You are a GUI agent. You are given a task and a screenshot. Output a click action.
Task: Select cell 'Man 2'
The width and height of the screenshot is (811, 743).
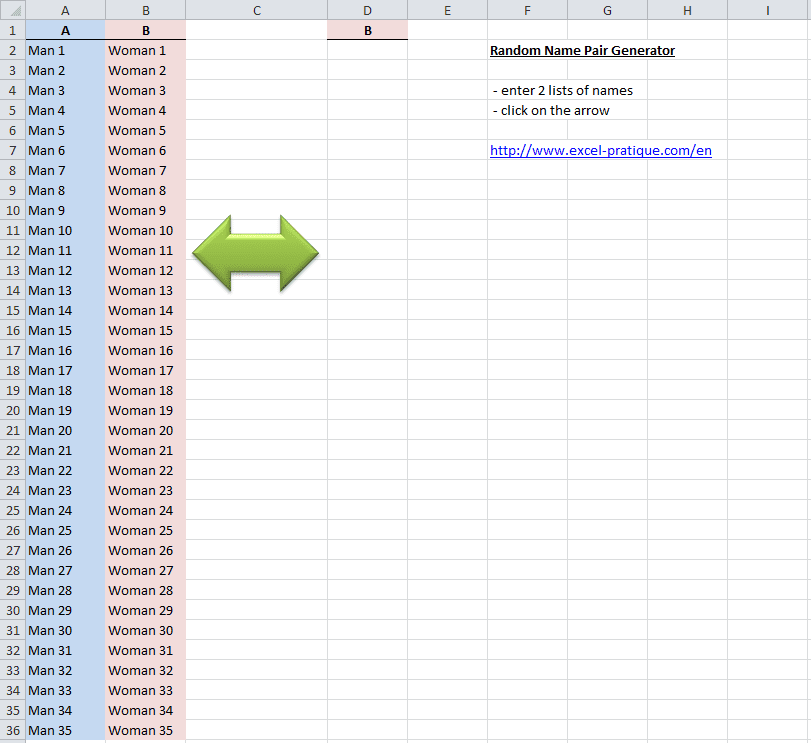(65, 70)
